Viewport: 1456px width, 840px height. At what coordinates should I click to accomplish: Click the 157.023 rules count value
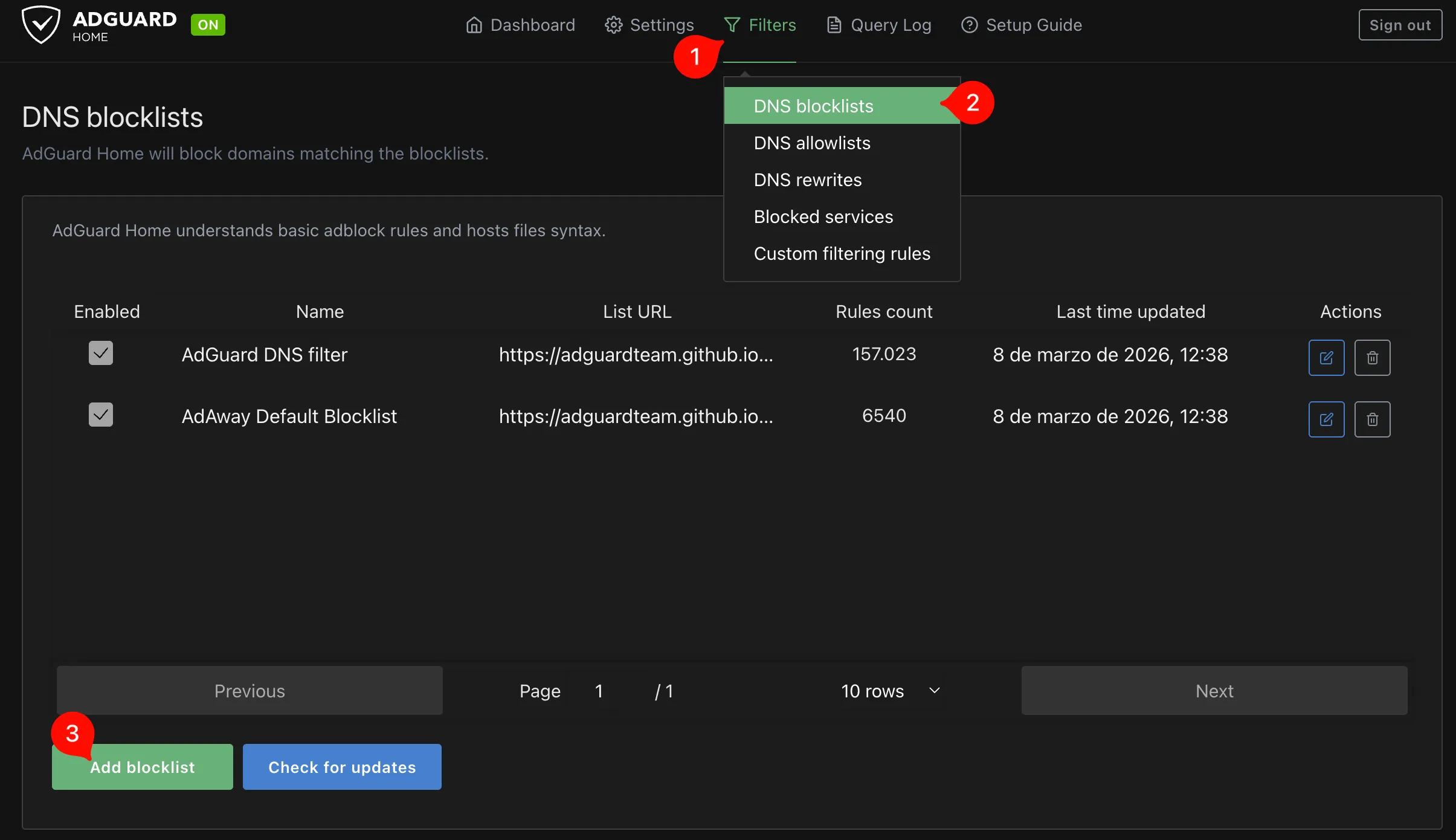point(884,354)
